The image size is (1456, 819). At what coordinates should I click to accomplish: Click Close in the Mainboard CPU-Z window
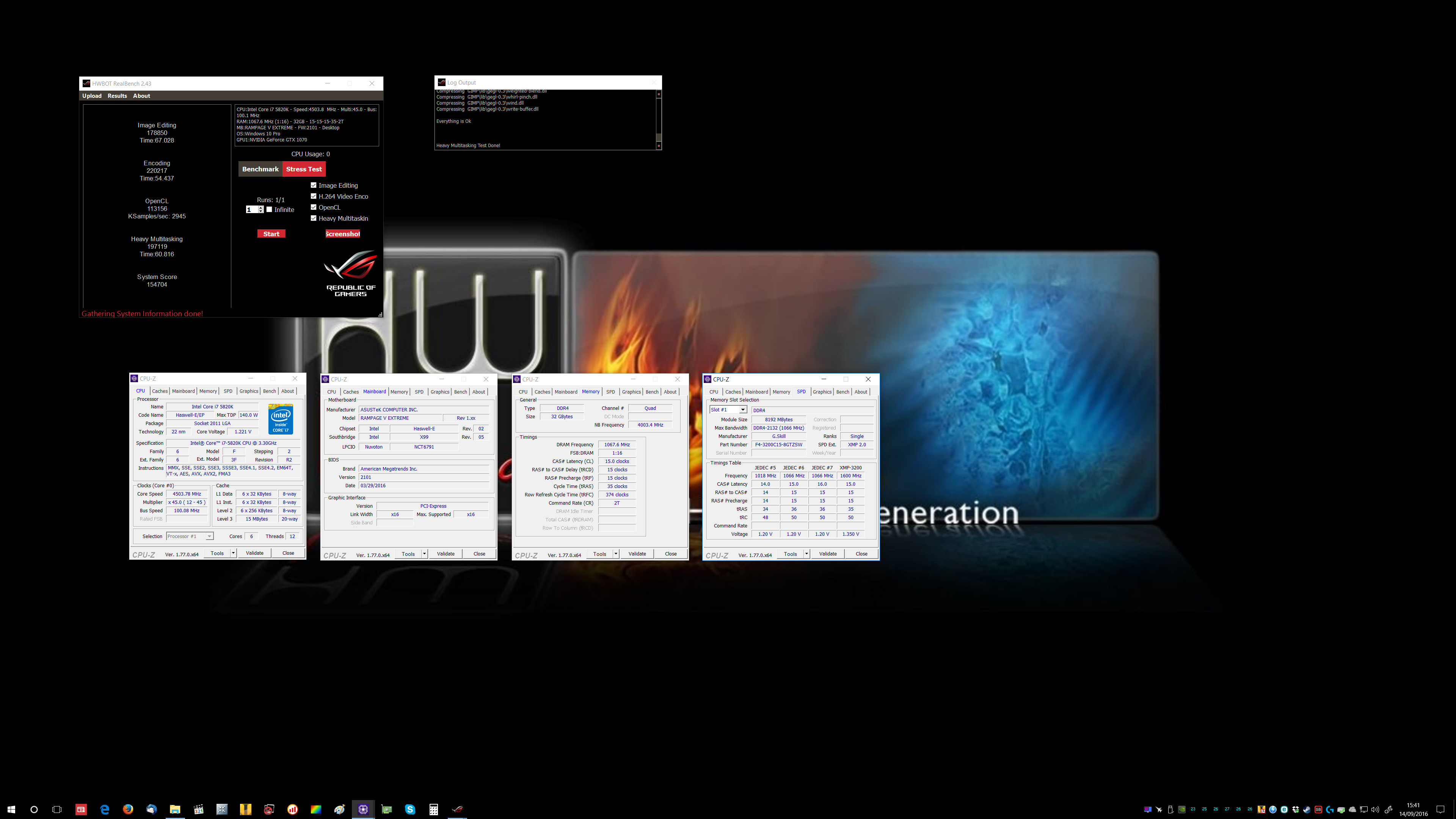pos(479,554)
